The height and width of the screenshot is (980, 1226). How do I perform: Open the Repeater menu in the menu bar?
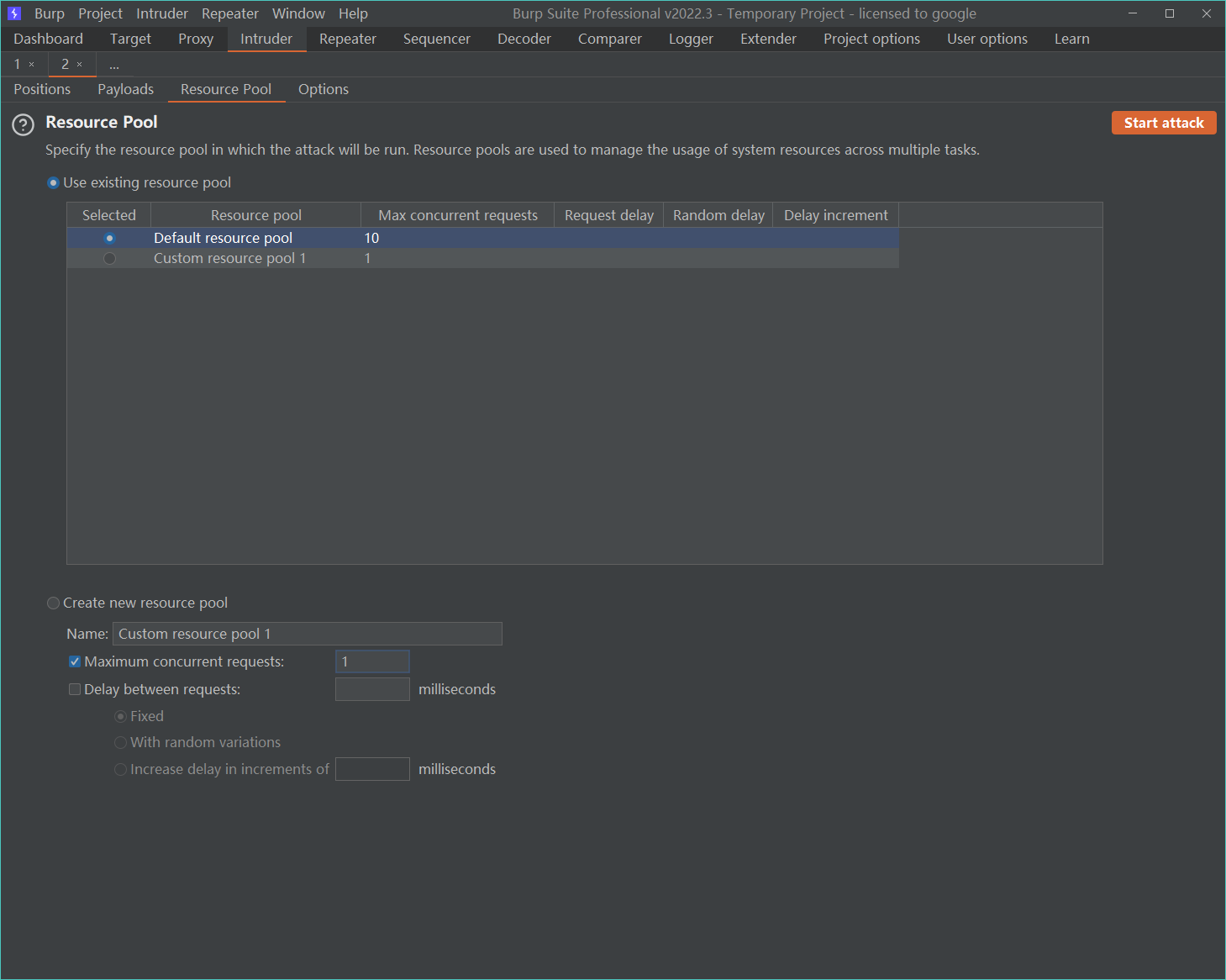230,13
